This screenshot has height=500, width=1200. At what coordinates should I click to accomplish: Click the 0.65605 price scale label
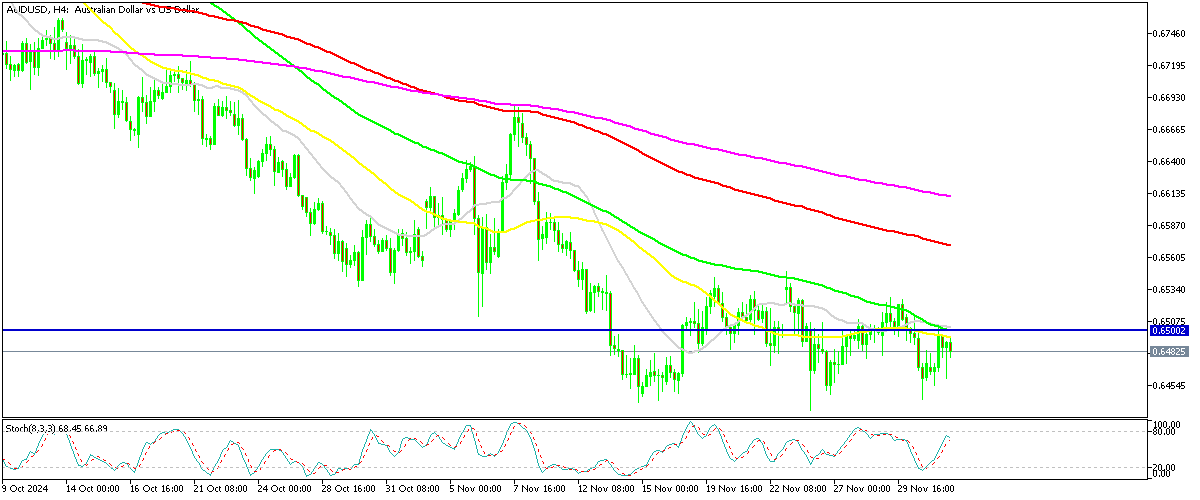click(x=1168, y=257)
